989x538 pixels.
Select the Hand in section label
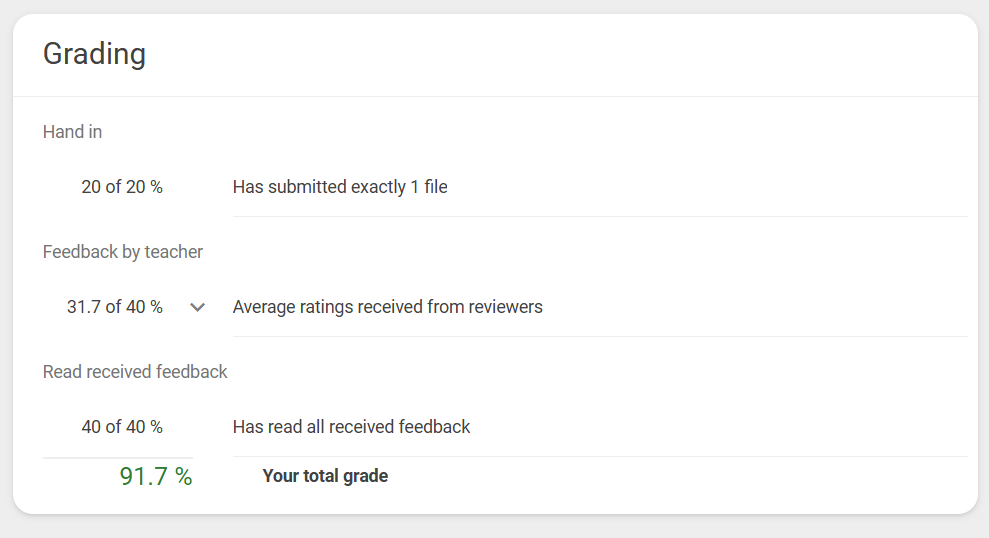pyautogui.click(x=73, y=132)
